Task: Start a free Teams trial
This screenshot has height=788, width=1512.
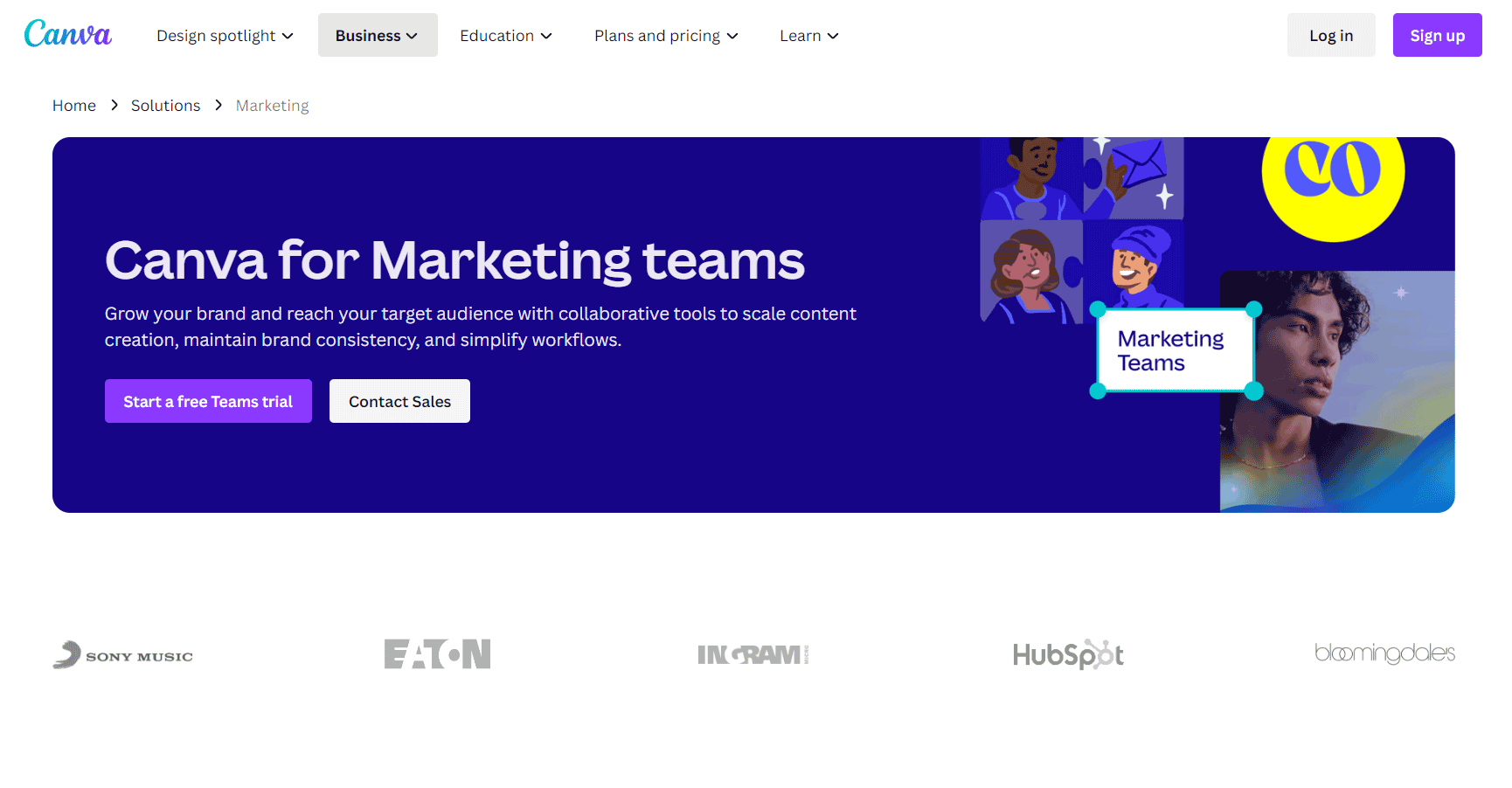Action: (208, 401)
